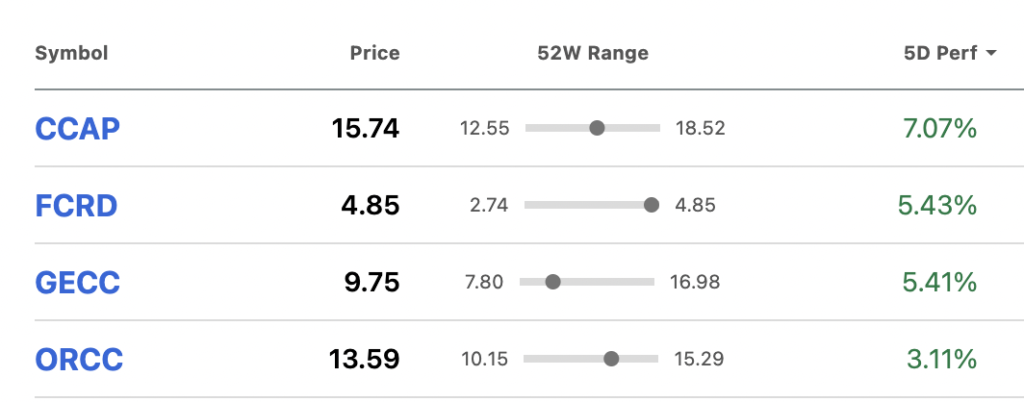Click GECC 52-week range slider marker
Viewport: 1024px width, 402px height.
(x=552, y=282)
